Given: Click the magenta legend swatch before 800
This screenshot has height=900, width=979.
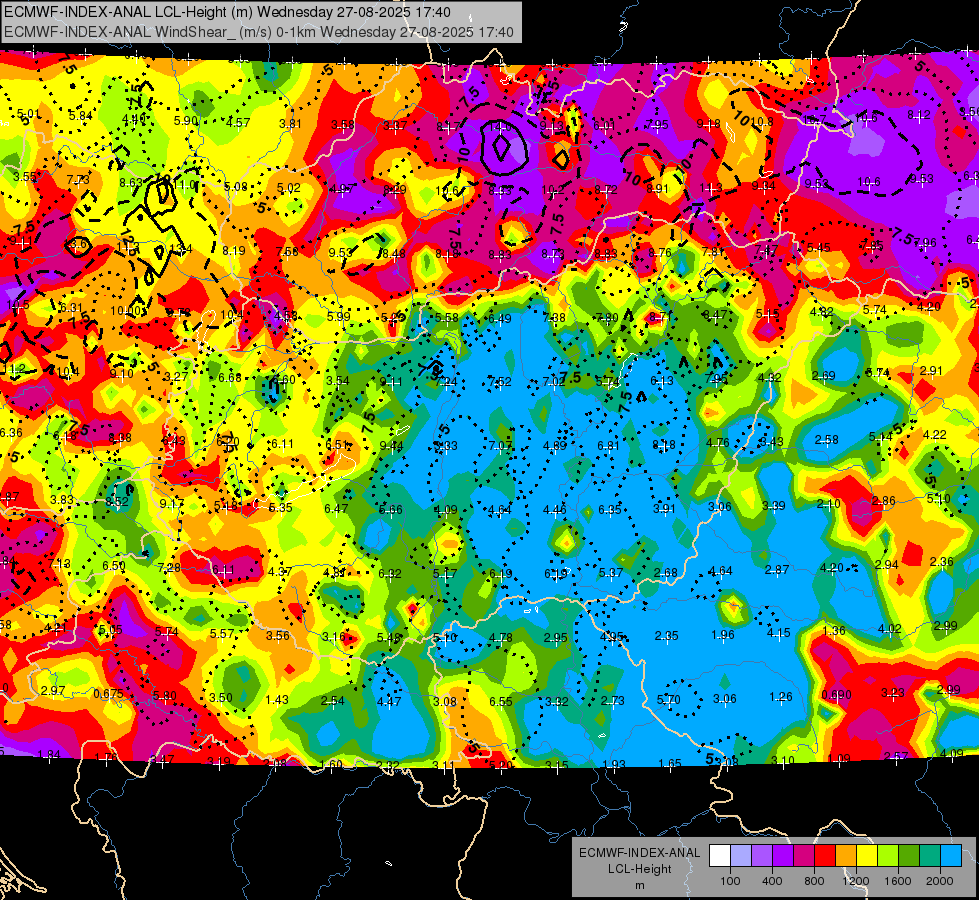Looking at the screenshot, I should (804, 856).
